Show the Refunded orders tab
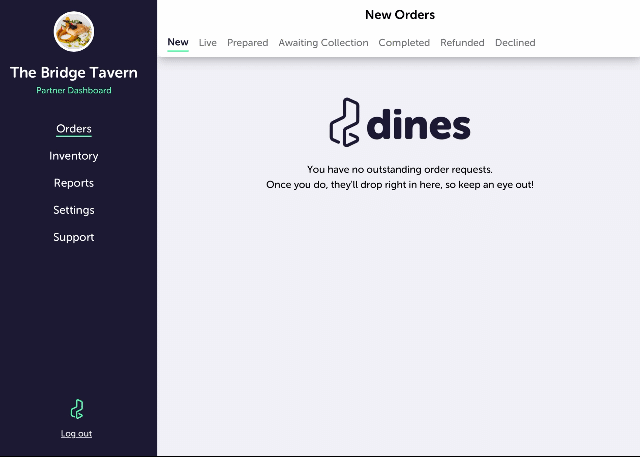The width and height of the screenshot is (640, 457). [462, 42]
